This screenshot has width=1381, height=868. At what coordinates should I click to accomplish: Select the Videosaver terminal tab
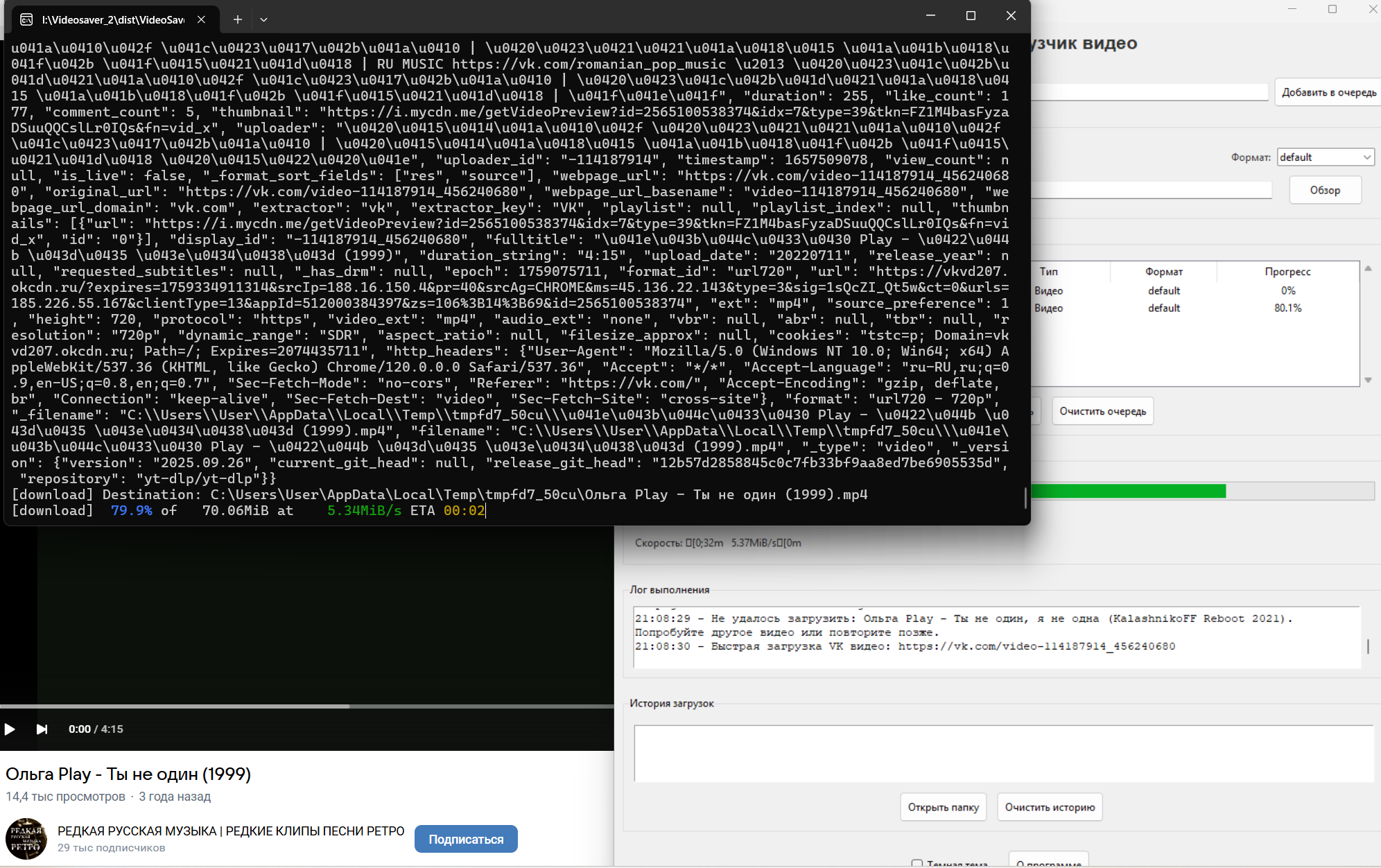(113, 19)
